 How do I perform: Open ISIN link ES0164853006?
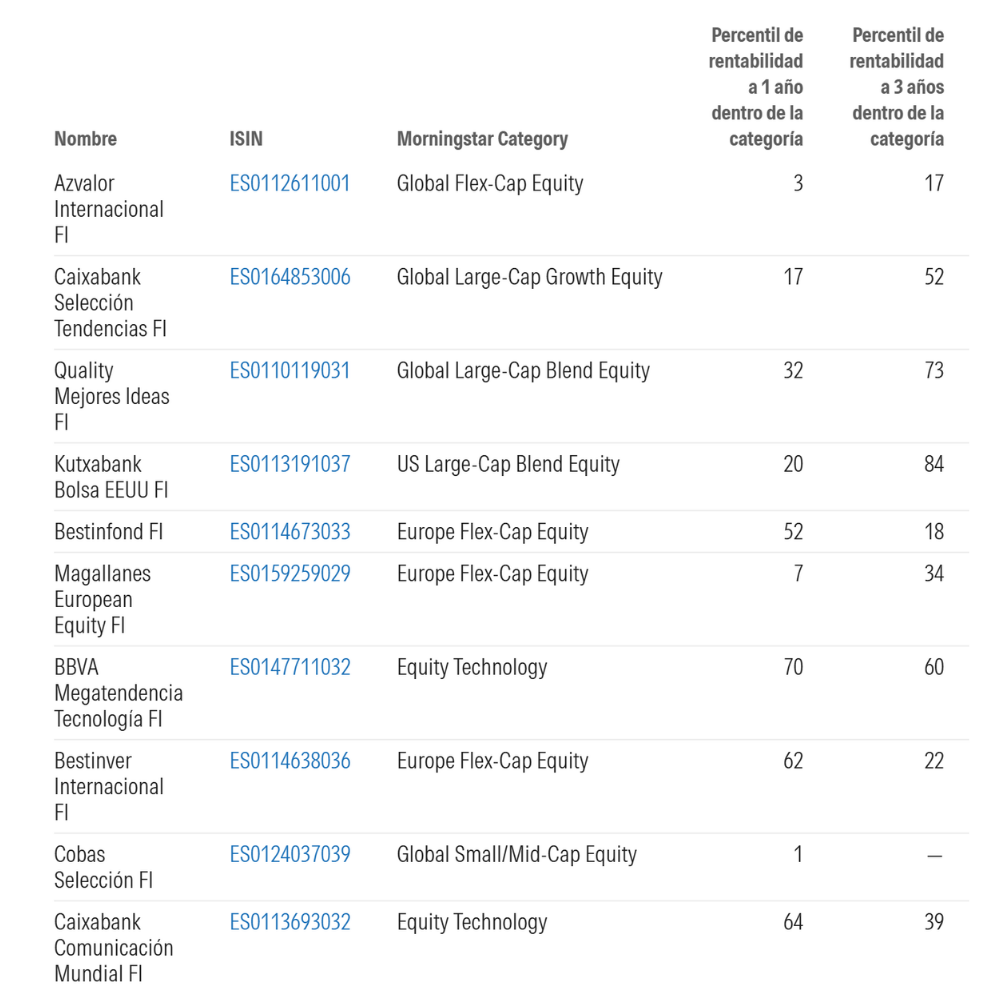[x=290, y=277]
